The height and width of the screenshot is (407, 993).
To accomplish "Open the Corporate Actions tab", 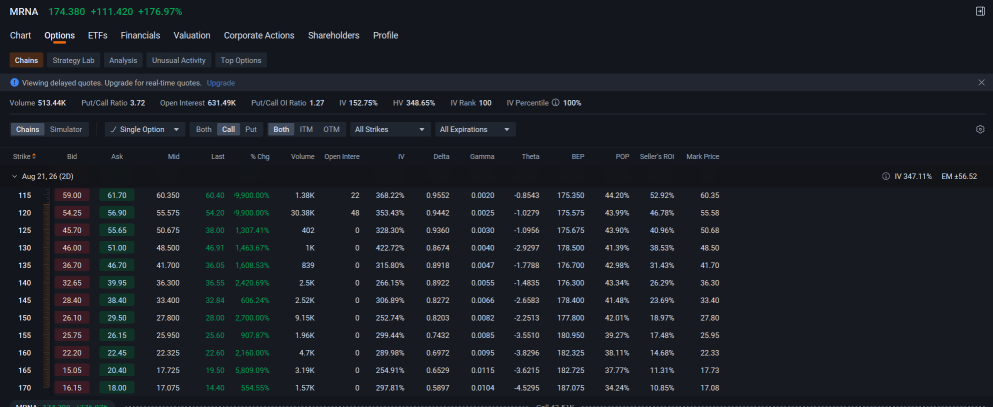I will [x=259, y=35].
